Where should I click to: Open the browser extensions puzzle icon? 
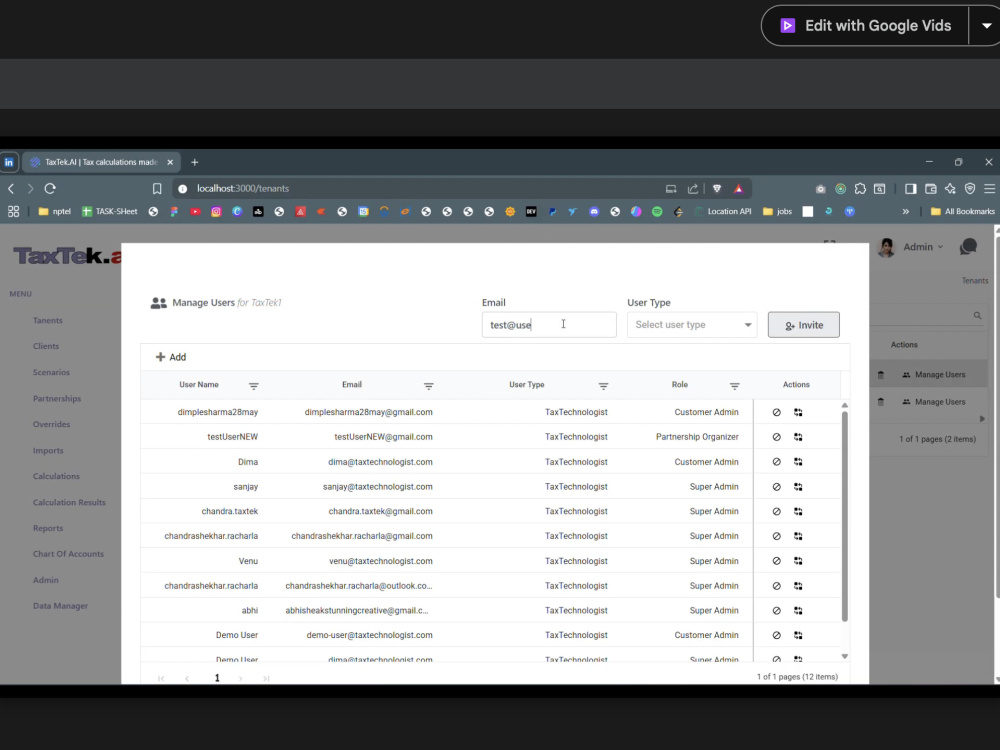860,189
